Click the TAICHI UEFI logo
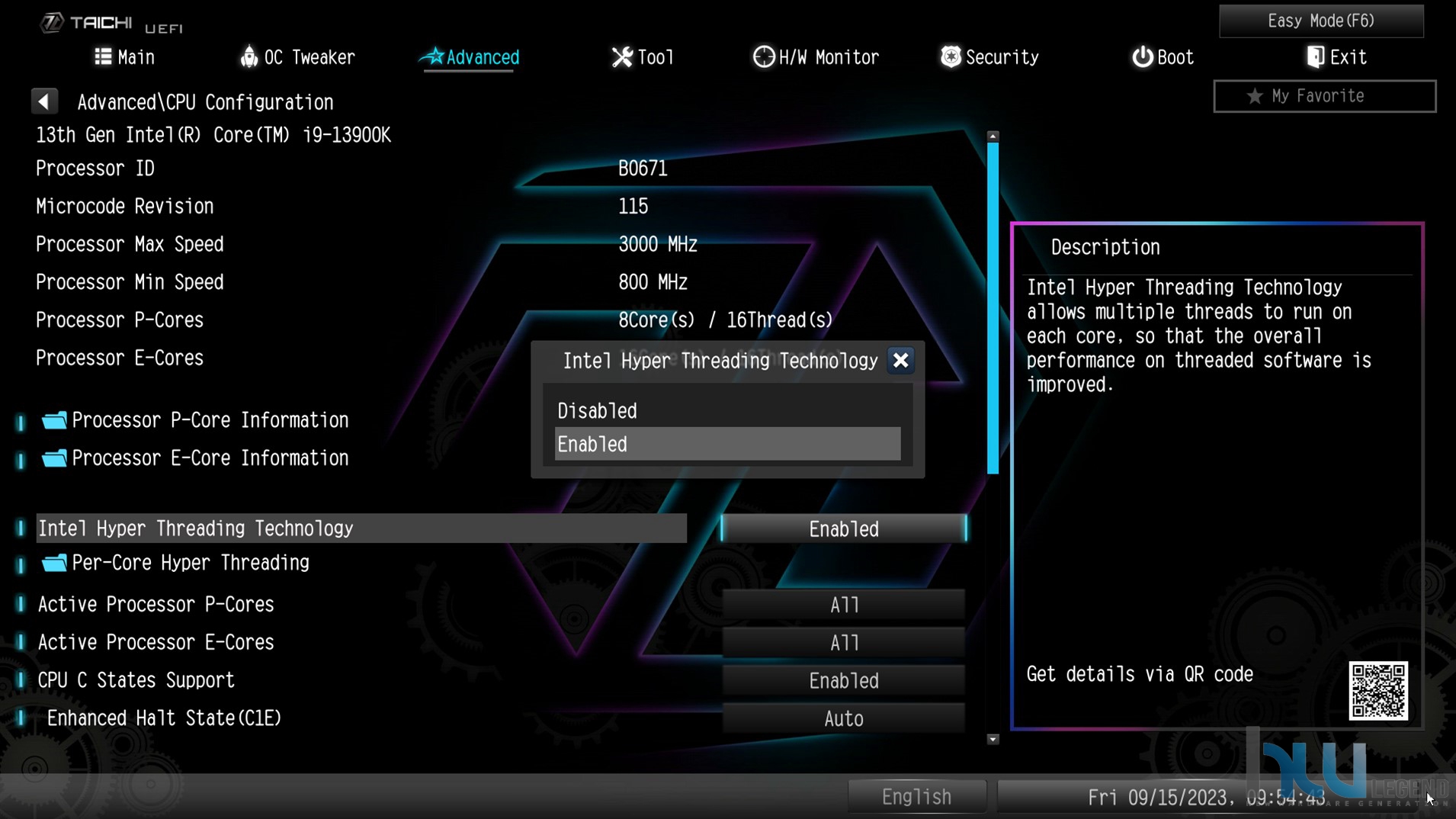The image size is (1456, 819). pyautogui.click(x=112, y=24)
